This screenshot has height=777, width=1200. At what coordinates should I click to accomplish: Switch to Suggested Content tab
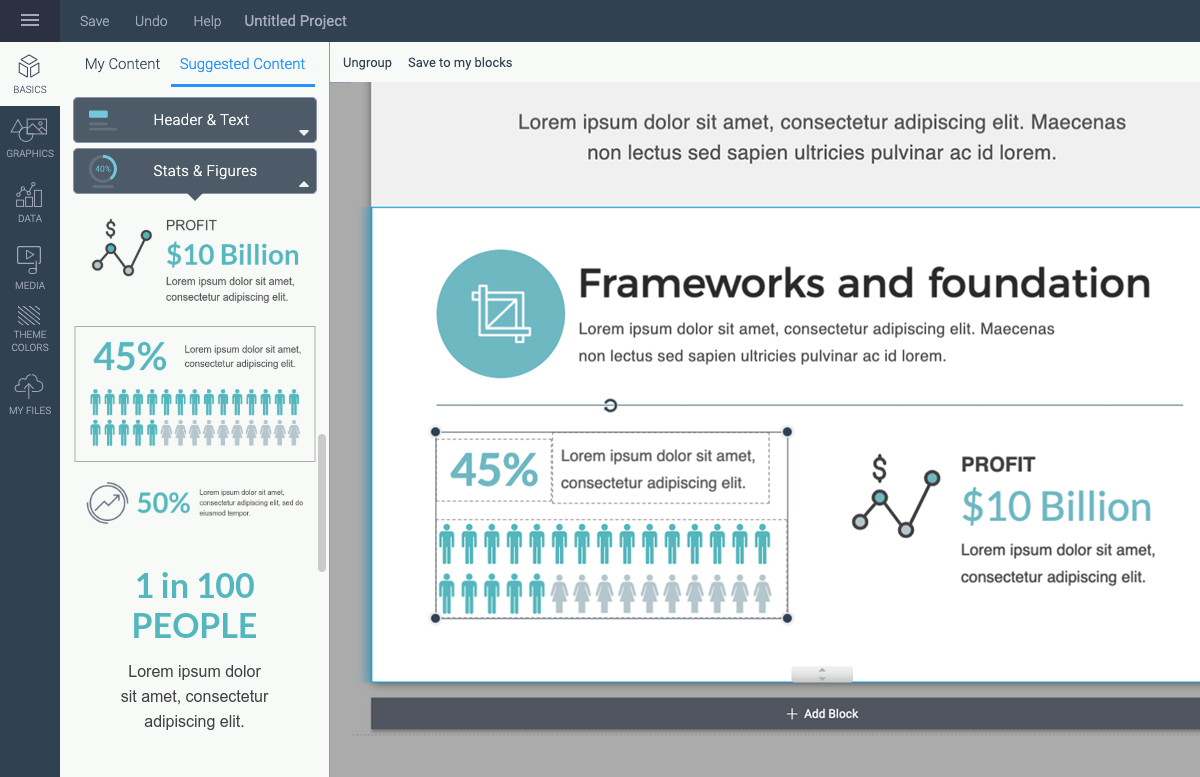pos(242,64)
